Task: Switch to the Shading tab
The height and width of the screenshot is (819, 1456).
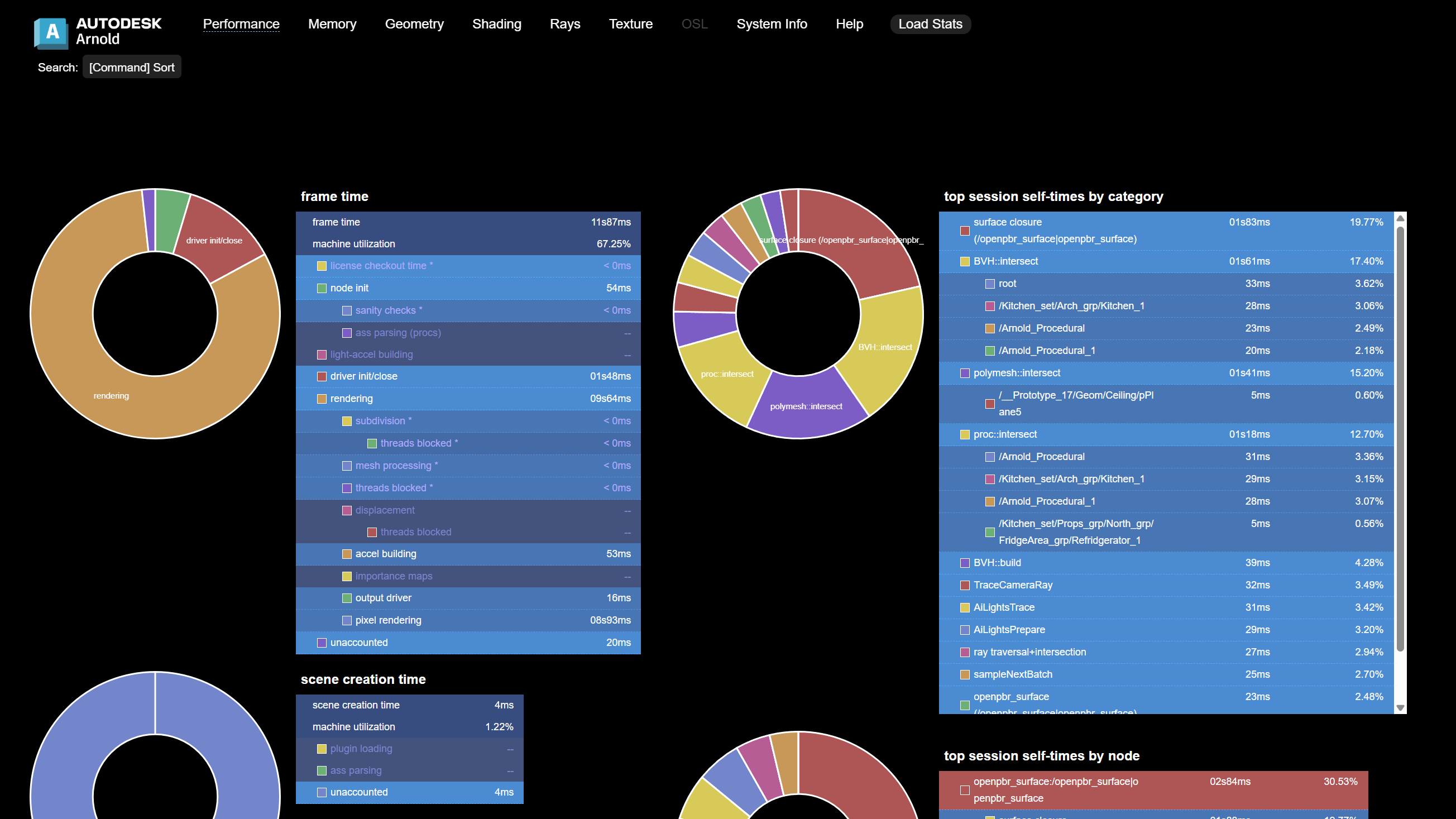Action: 496,24
